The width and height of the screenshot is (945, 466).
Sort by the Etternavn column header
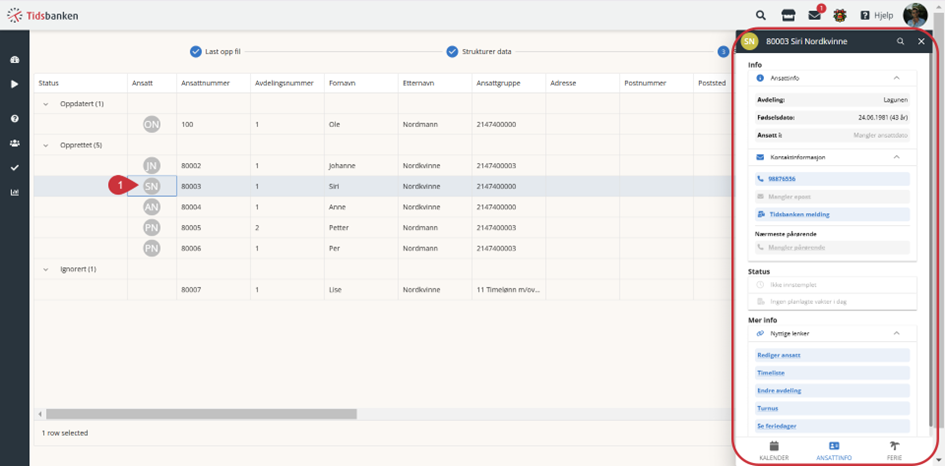[435, 83]
